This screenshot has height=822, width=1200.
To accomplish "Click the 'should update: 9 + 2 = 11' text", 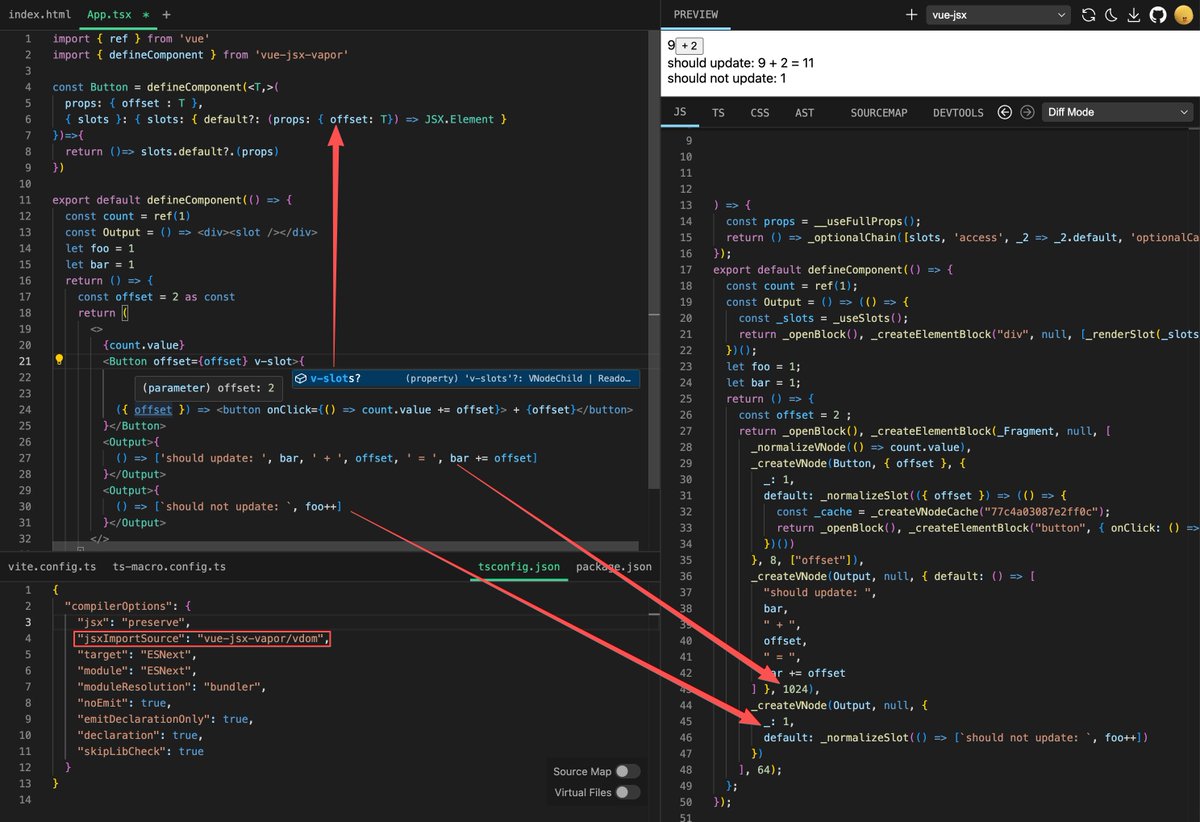I will pyautogui.click(x=741, y=62).
